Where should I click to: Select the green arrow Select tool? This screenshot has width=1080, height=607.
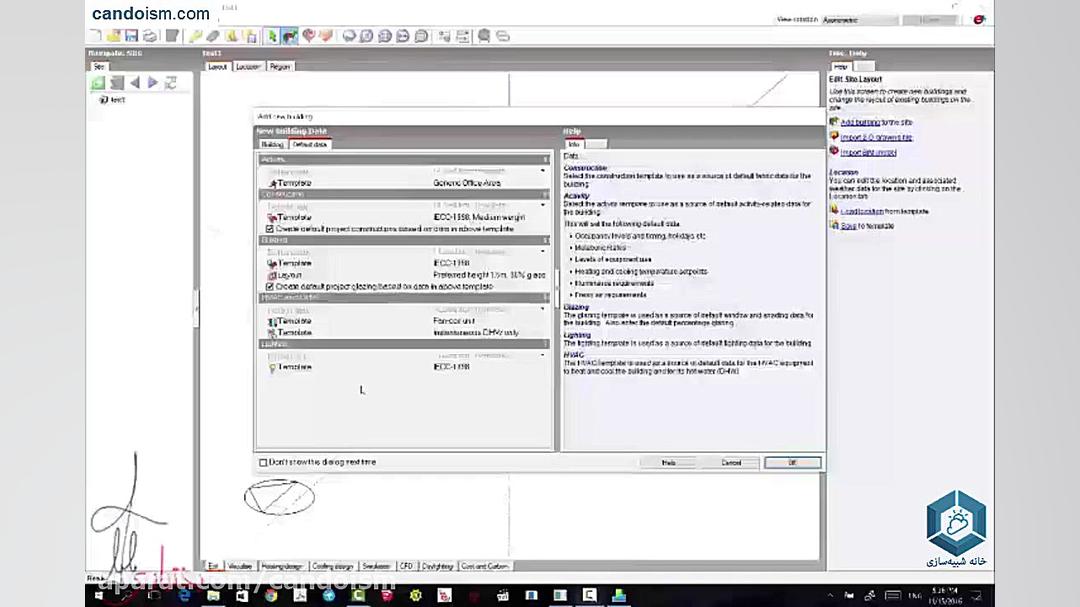pyautogui.click(x=273, y=36)
